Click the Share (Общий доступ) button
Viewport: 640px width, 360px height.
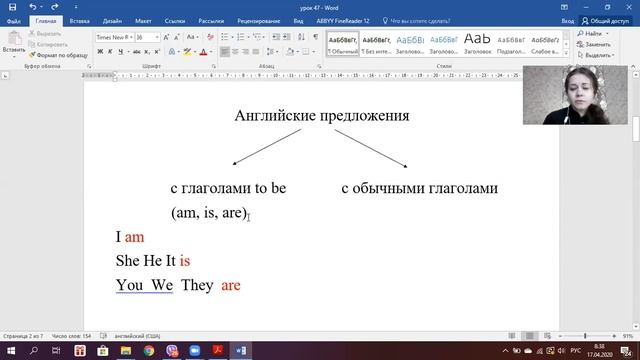point(605,21)
